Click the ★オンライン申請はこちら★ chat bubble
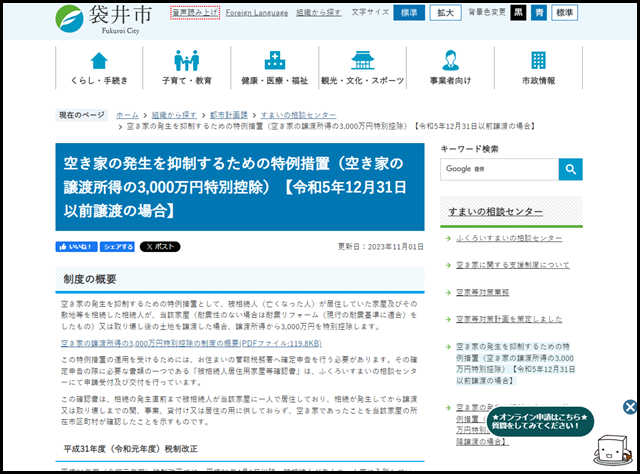640x474 pixels. (x=540, y=421)
